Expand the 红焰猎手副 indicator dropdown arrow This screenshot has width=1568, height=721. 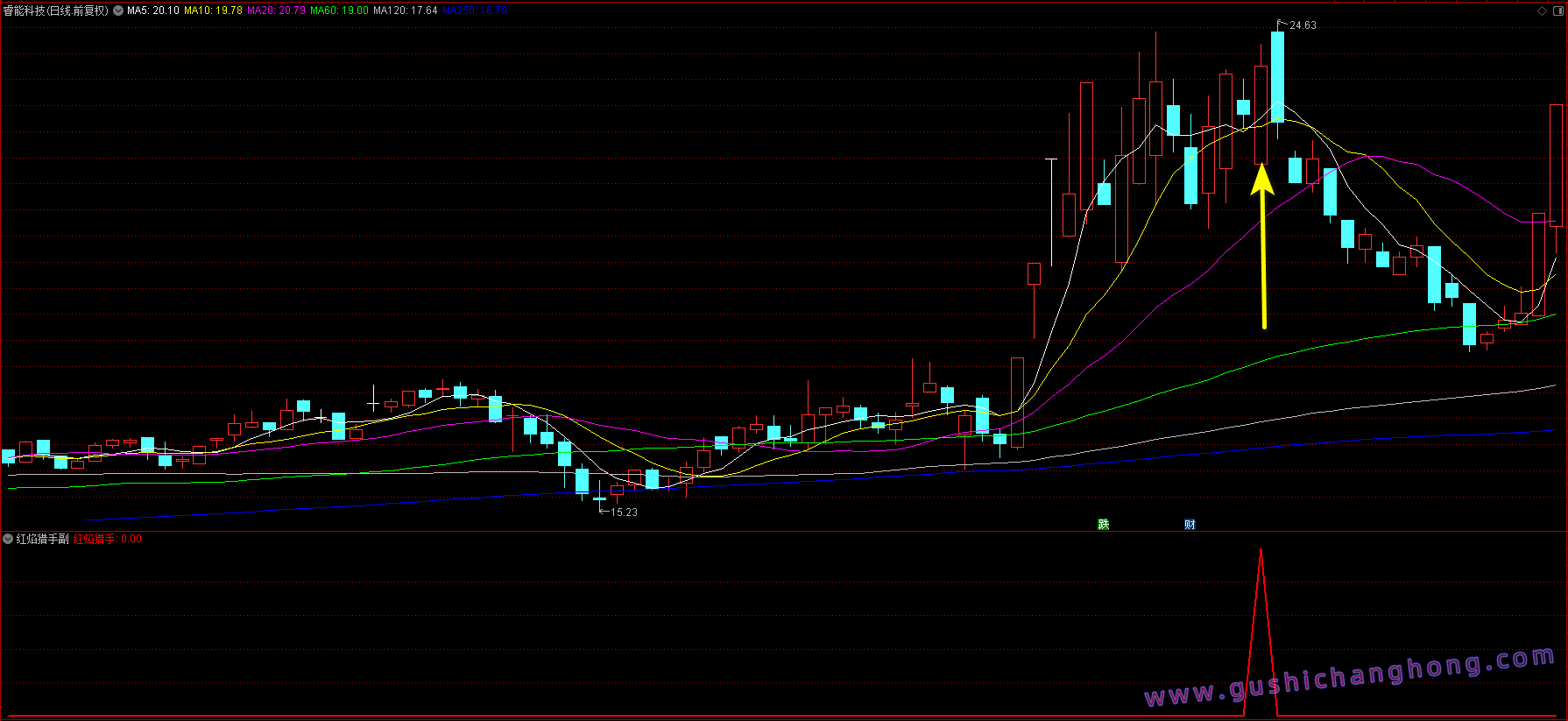tap(8, 539)
